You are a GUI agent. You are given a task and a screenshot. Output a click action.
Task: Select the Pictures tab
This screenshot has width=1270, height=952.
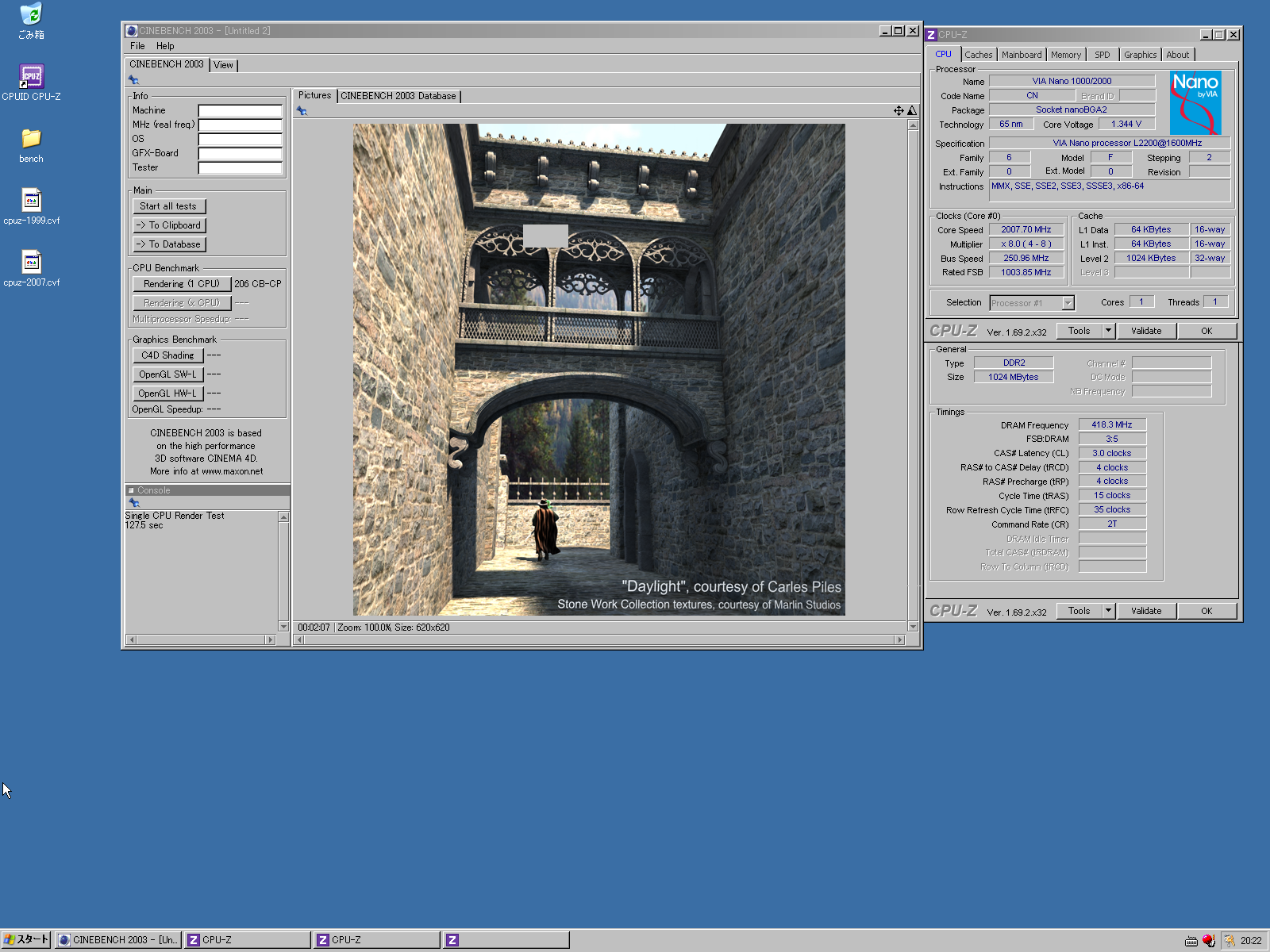coord(314,95)
